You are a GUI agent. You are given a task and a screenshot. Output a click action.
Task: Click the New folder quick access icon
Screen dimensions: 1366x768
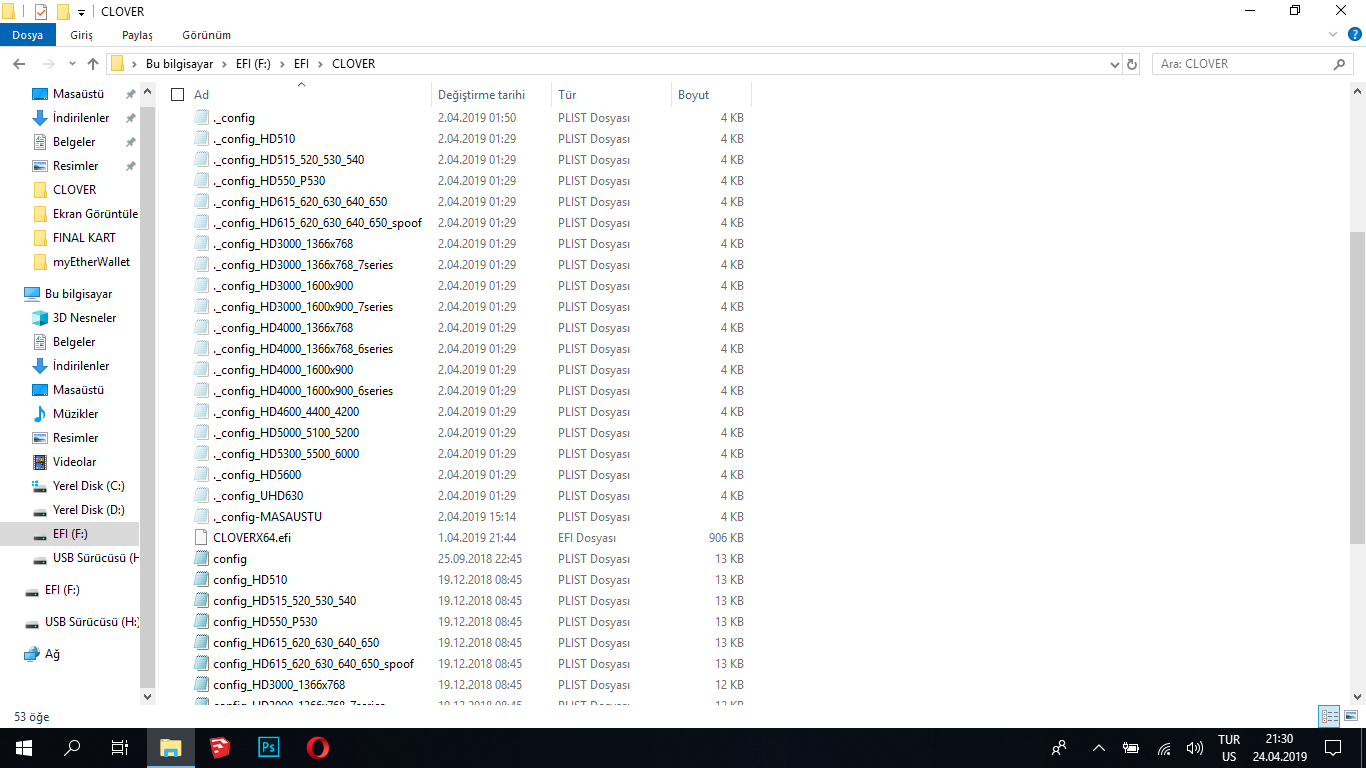click(x=63, y=12)
